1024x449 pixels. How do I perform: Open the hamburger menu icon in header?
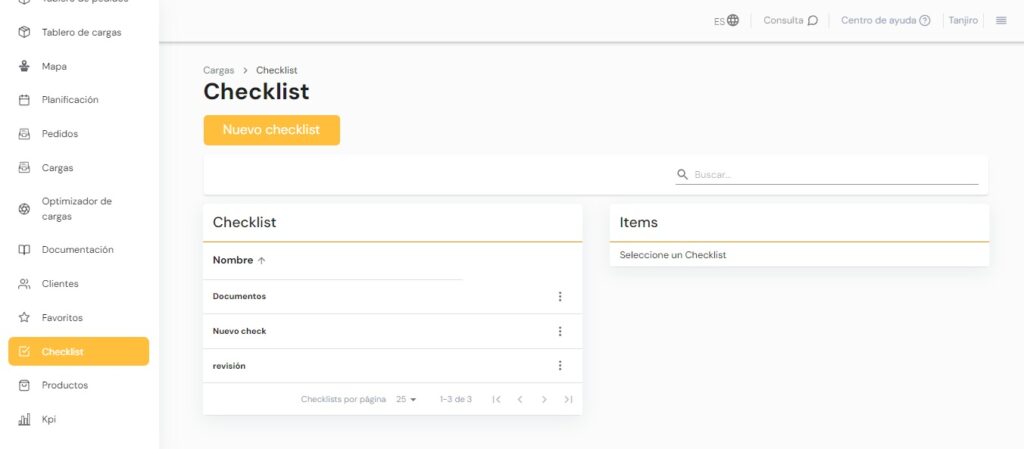click(x=1001, y=20)
